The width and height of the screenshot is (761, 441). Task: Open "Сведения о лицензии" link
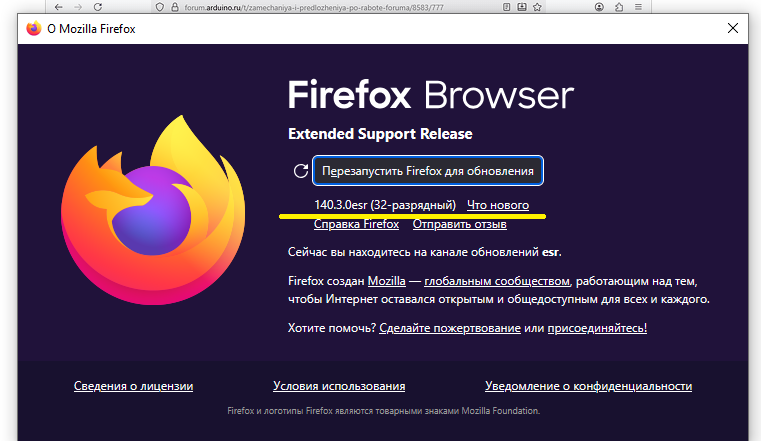point(133,386)
